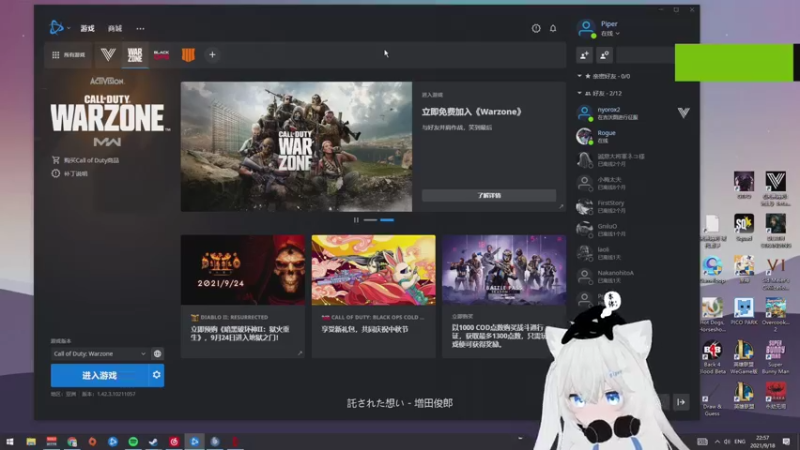Select friend laoli
800x450 pixels.
tap(633, 253)
